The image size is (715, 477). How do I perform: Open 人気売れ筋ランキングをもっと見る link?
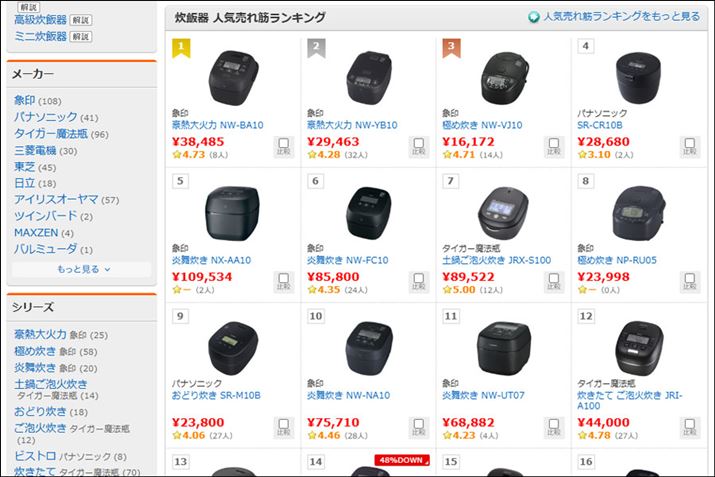click(x=621, y=17)
